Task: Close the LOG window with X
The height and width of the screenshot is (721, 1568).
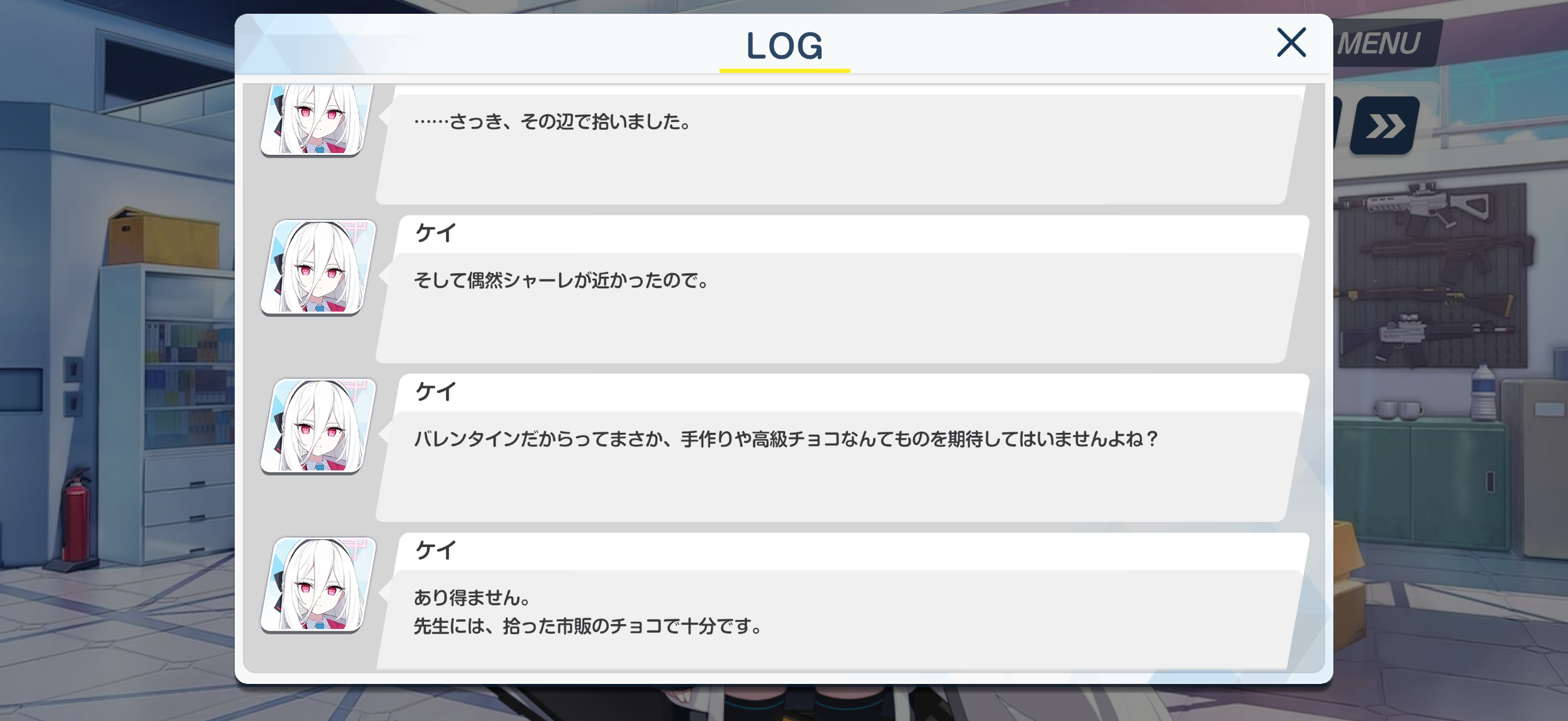Action: coord(1291,42)
